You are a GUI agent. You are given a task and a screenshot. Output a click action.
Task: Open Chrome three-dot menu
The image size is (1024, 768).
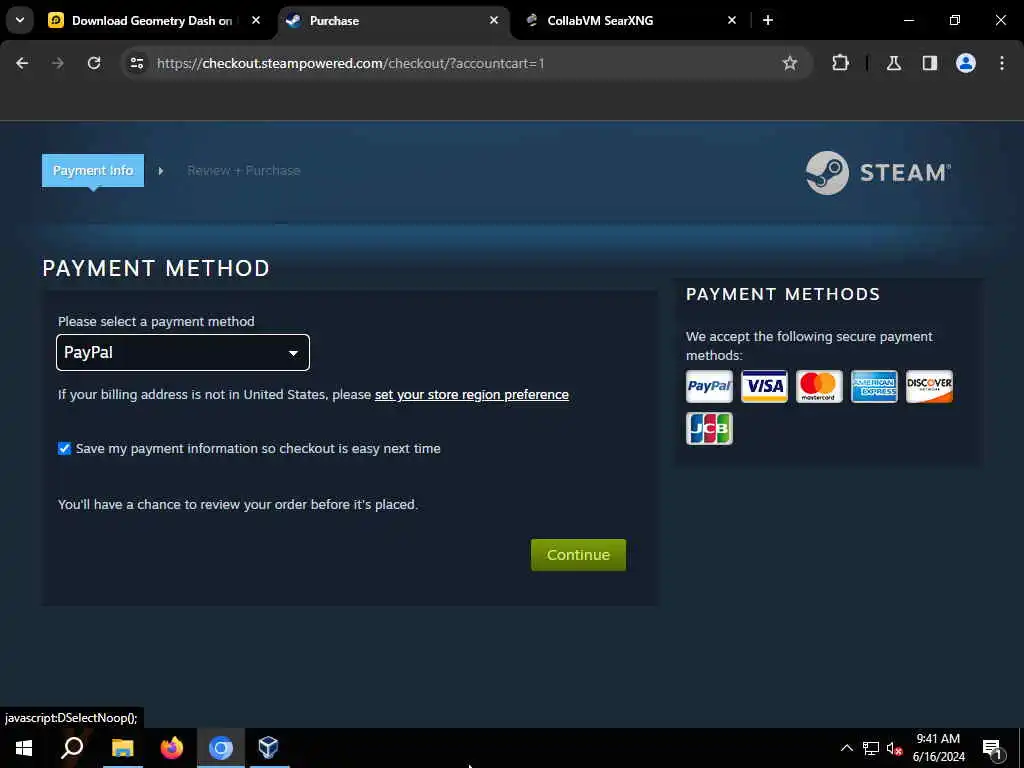(x=1002, y=63)
